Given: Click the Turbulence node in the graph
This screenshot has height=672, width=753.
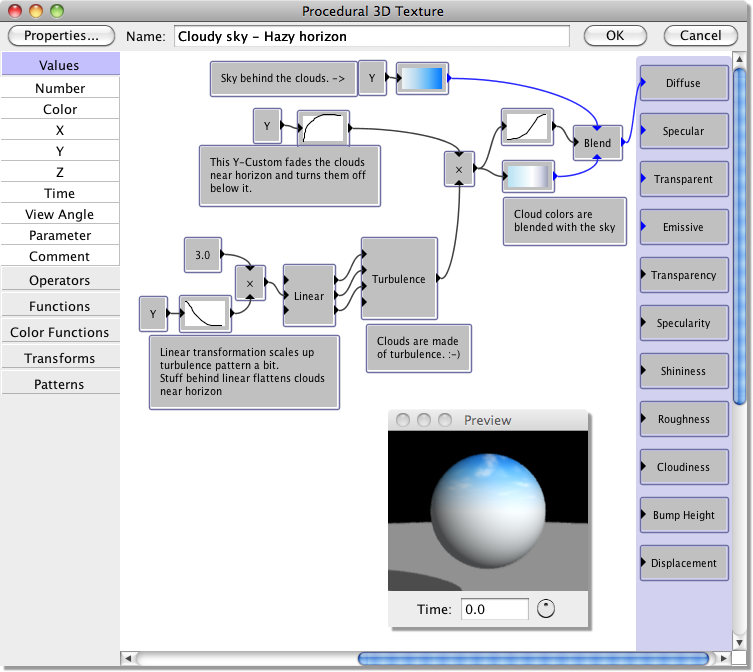Looking at the screenshot, I should (x=399, y=279).
